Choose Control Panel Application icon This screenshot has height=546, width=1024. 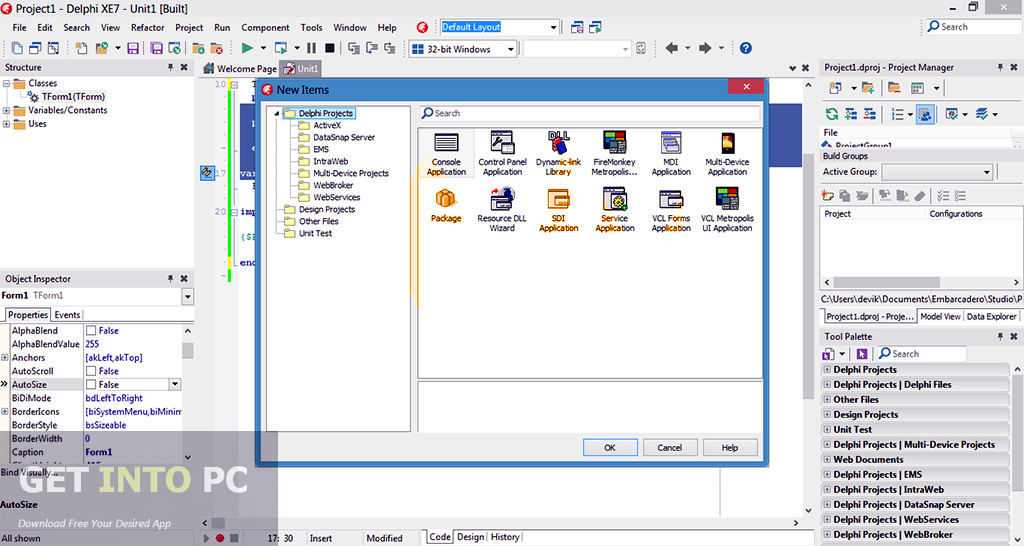point(502,153)
